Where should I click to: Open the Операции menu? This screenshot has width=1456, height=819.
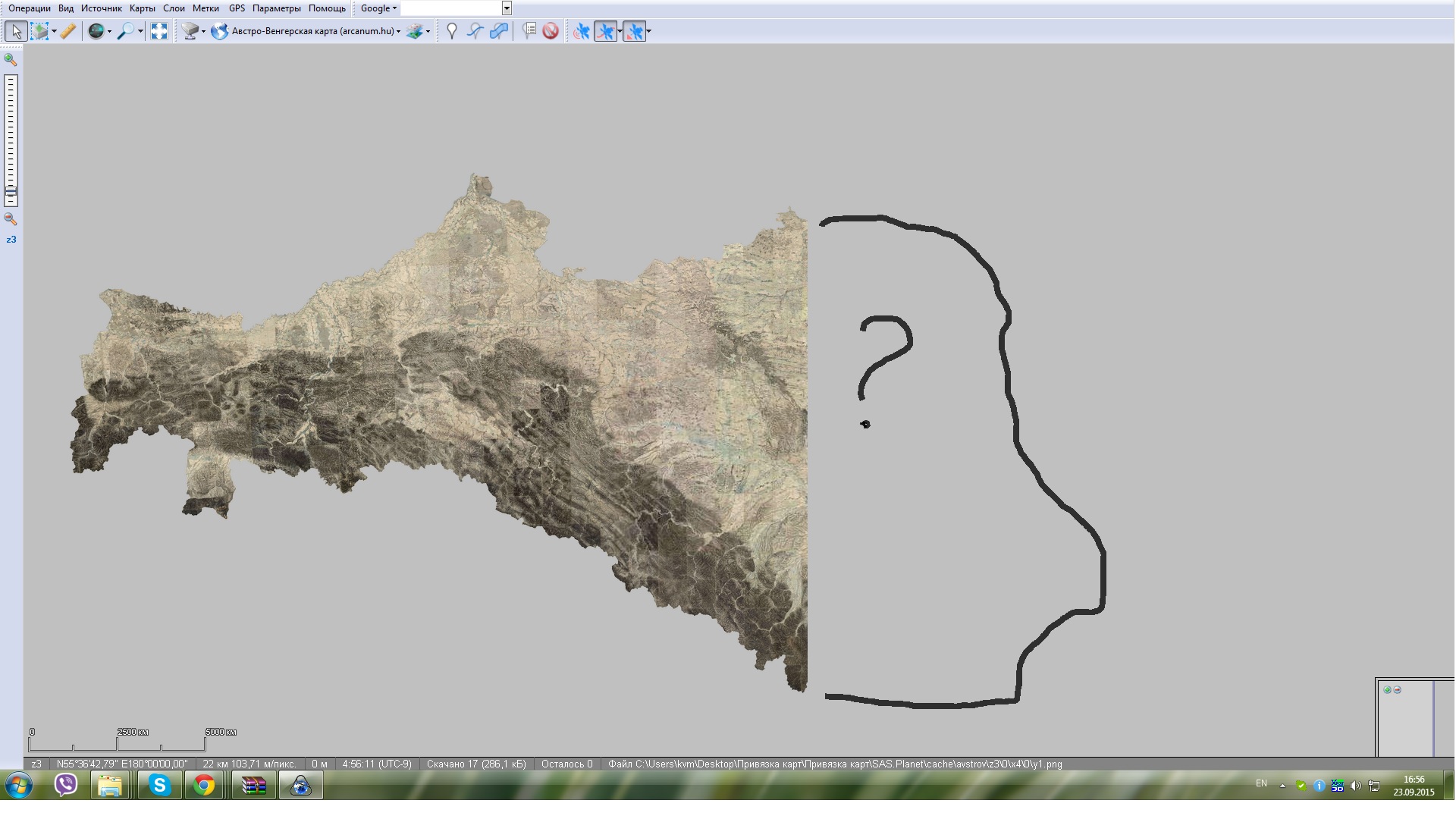tap(29, 8)
